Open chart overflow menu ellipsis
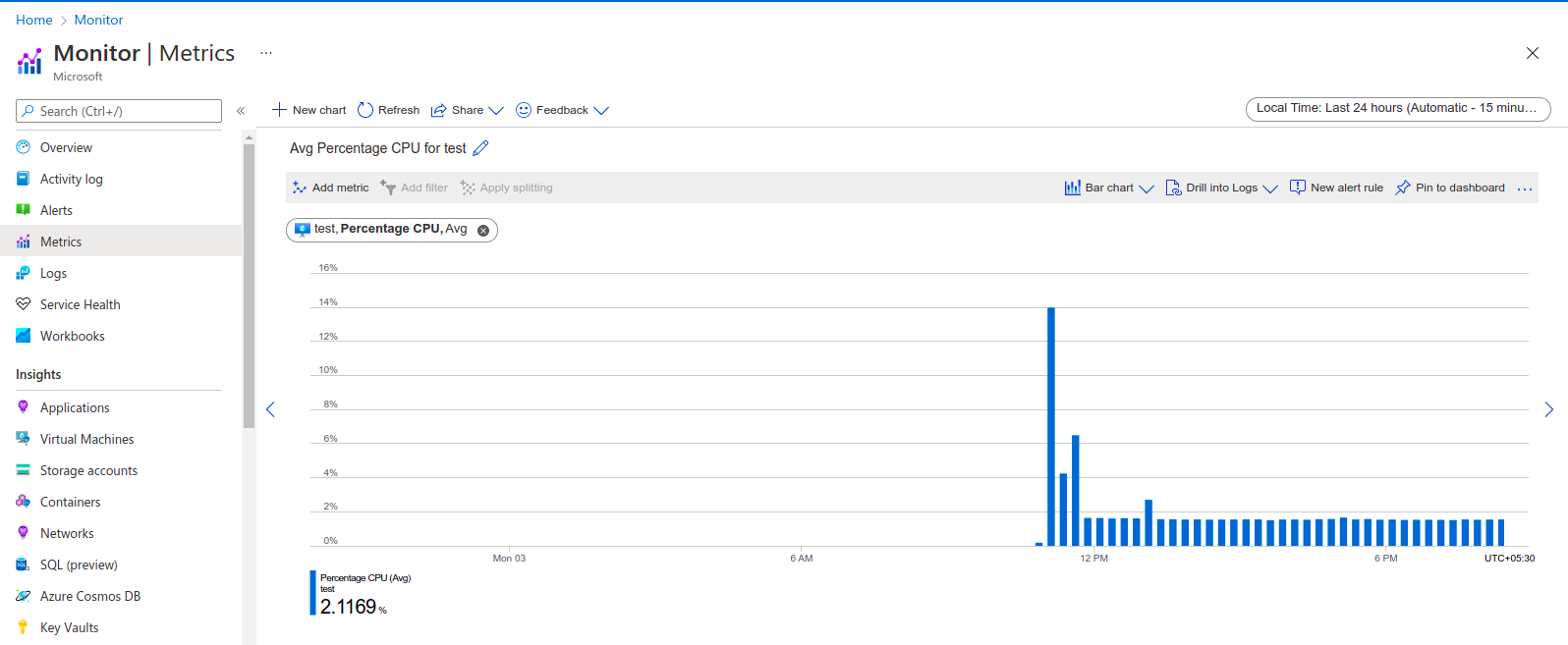1568x645 pixels. coord(1525,188)
